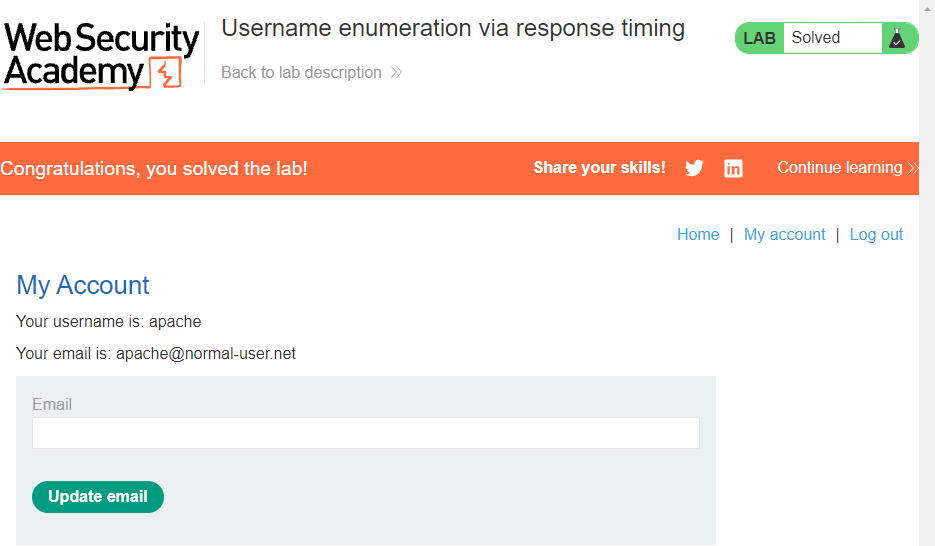Image resolution: width=935 pixels, height=546 pixels.
Task: Click the green LAB badge
Action: click(760, 38)
